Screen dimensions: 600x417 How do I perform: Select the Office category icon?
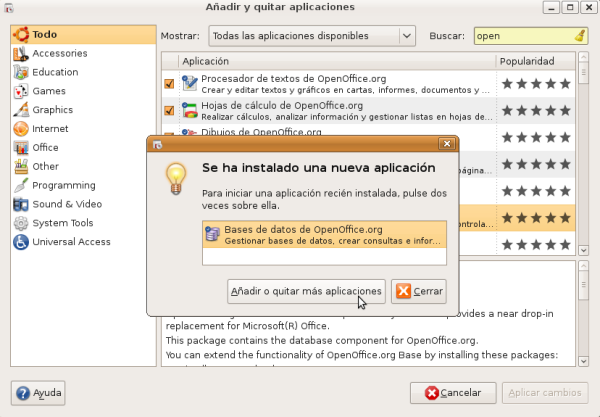[x=20, y=148]
